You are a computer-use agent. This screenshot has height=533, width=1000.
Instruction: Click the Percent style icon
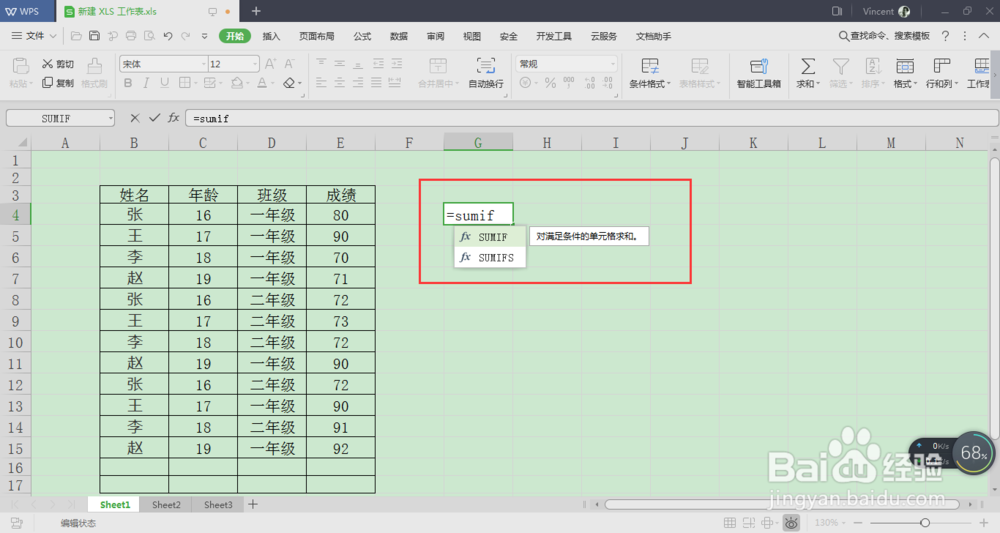coord(550,83)
